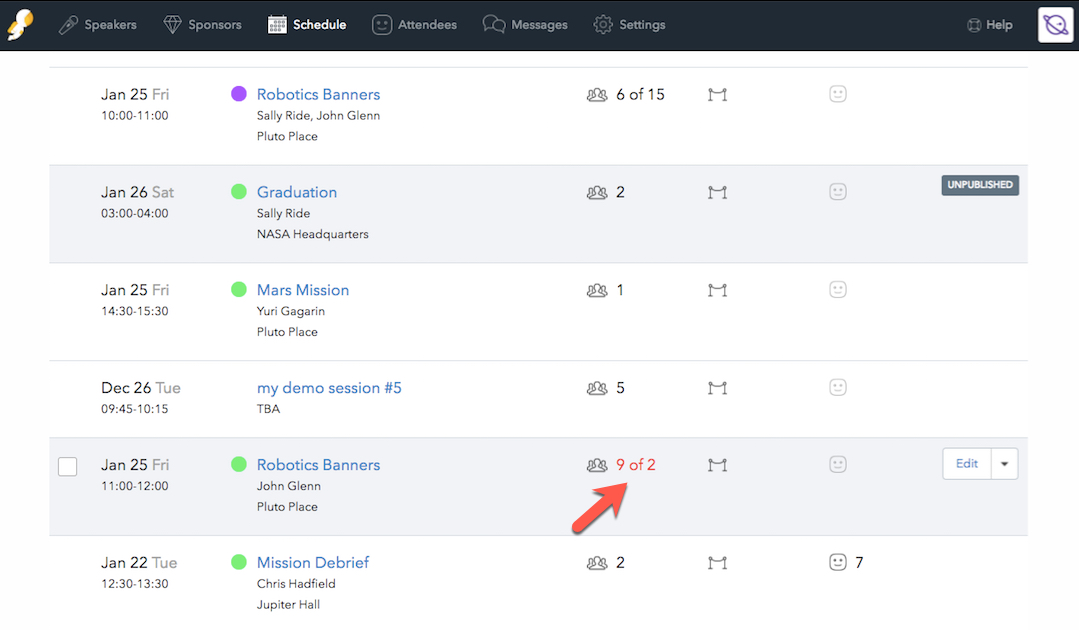Image resolution: width=1079 pixels, height=630 pixels.
Task: Select the Robotics Banners 11:00-12:00 checkbox
Action: point(67,466)
